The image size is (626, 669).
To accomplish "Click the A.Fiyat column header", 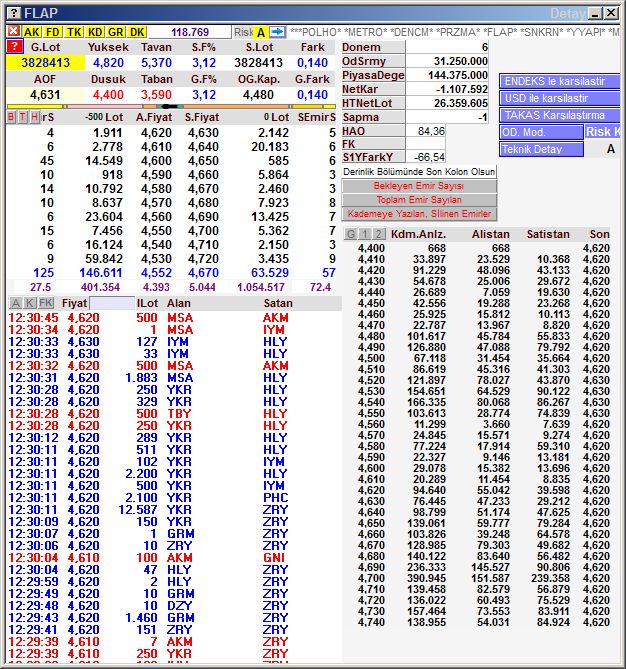I will click(x=154, y=117).
